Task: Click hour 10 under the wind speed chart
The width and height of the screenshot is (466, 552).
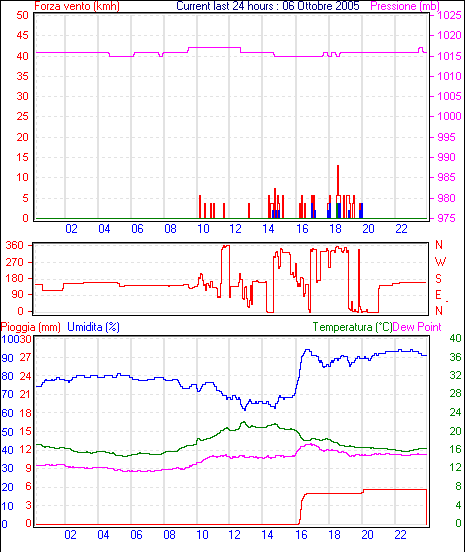Action: [x=203, y=229]
